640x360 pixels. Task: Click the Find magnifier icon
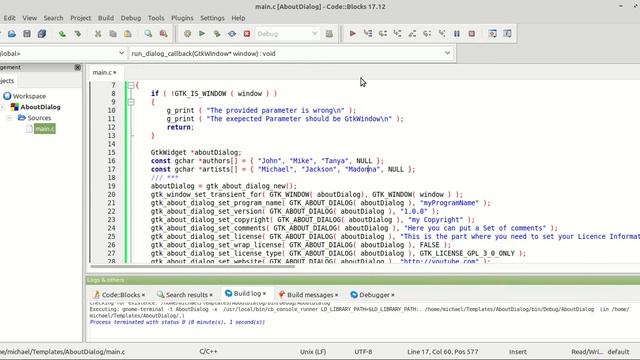[148, 34]
